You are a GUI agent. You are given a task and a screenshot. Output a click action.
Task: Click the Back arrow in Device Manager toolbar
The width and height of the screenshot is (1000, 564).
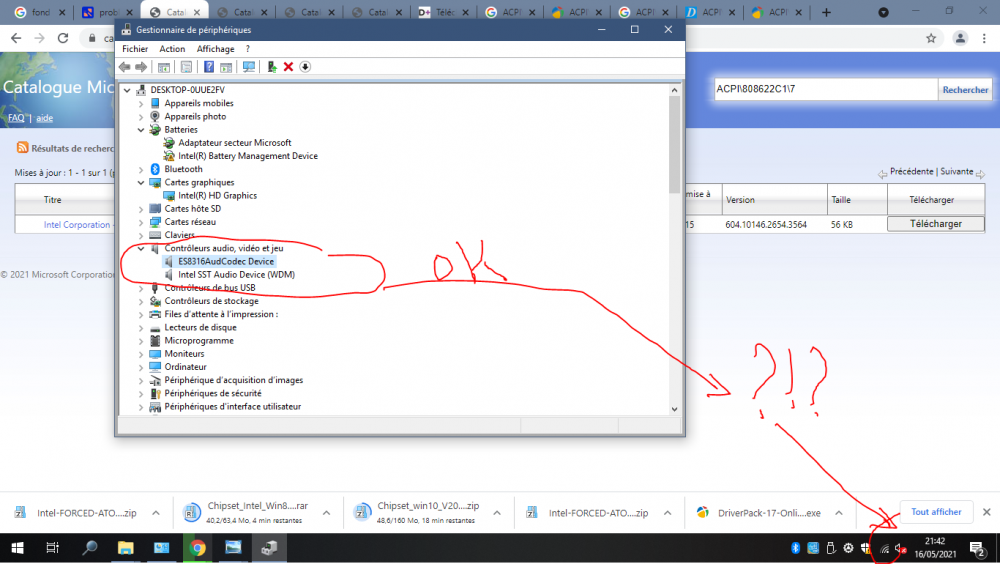(x=124, y=67)
